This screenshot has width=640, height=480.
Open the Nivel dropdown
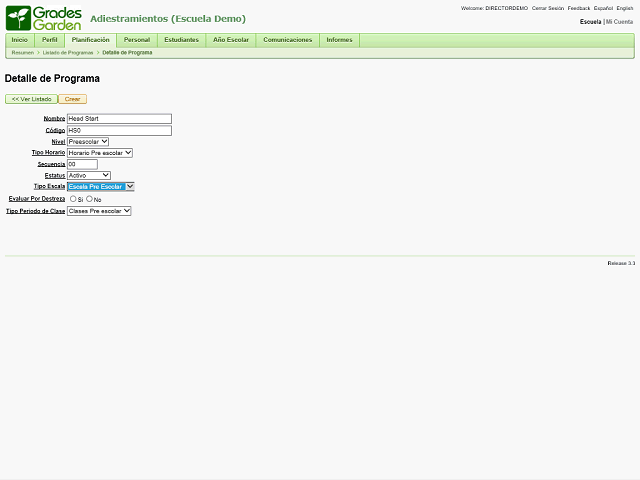click(x=88, y=141)
